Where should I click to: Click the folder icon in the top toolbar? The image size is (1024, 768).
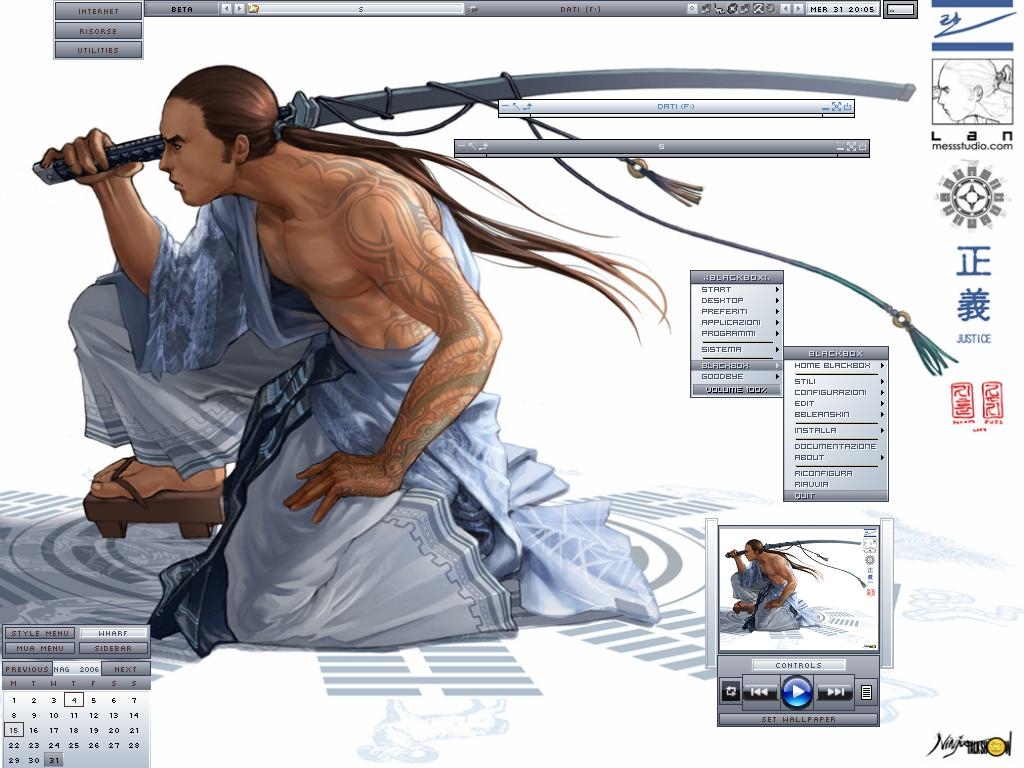[x=253, y=9]
